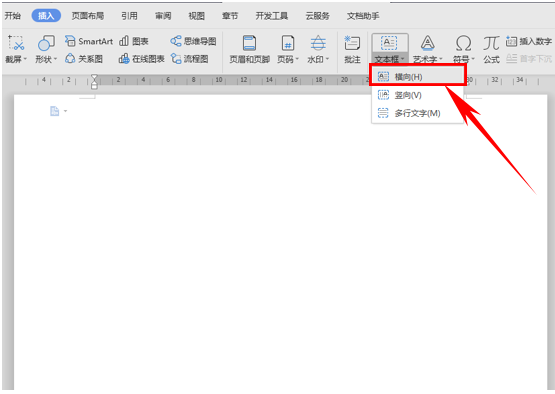Open the 章节 tab
Viewport: 555px width, 394px height.
pyautogui.click(x=230, y=16)
